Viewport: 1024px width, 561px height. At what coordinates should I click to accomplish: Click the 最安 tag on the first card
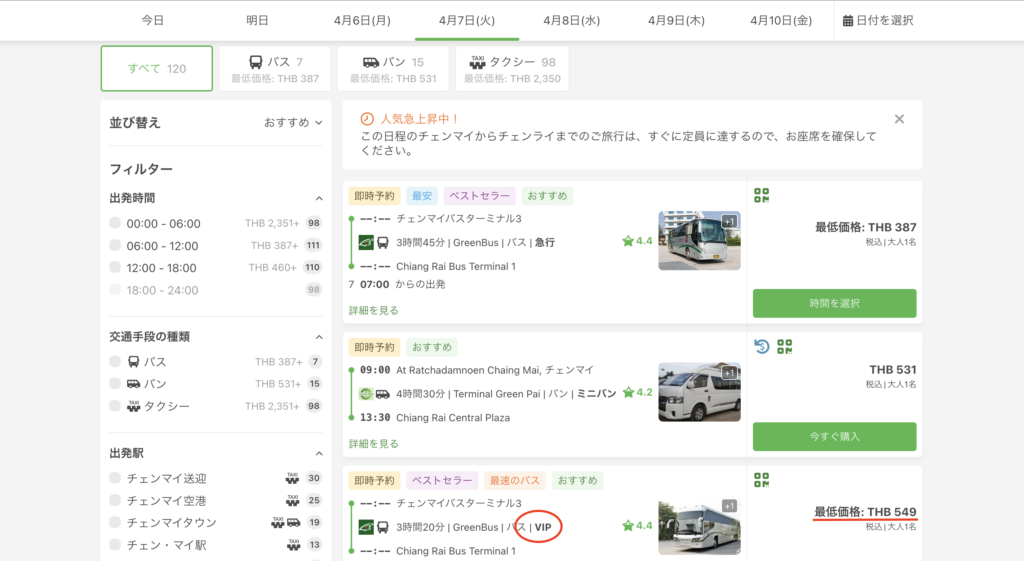(x=422, y=196)
